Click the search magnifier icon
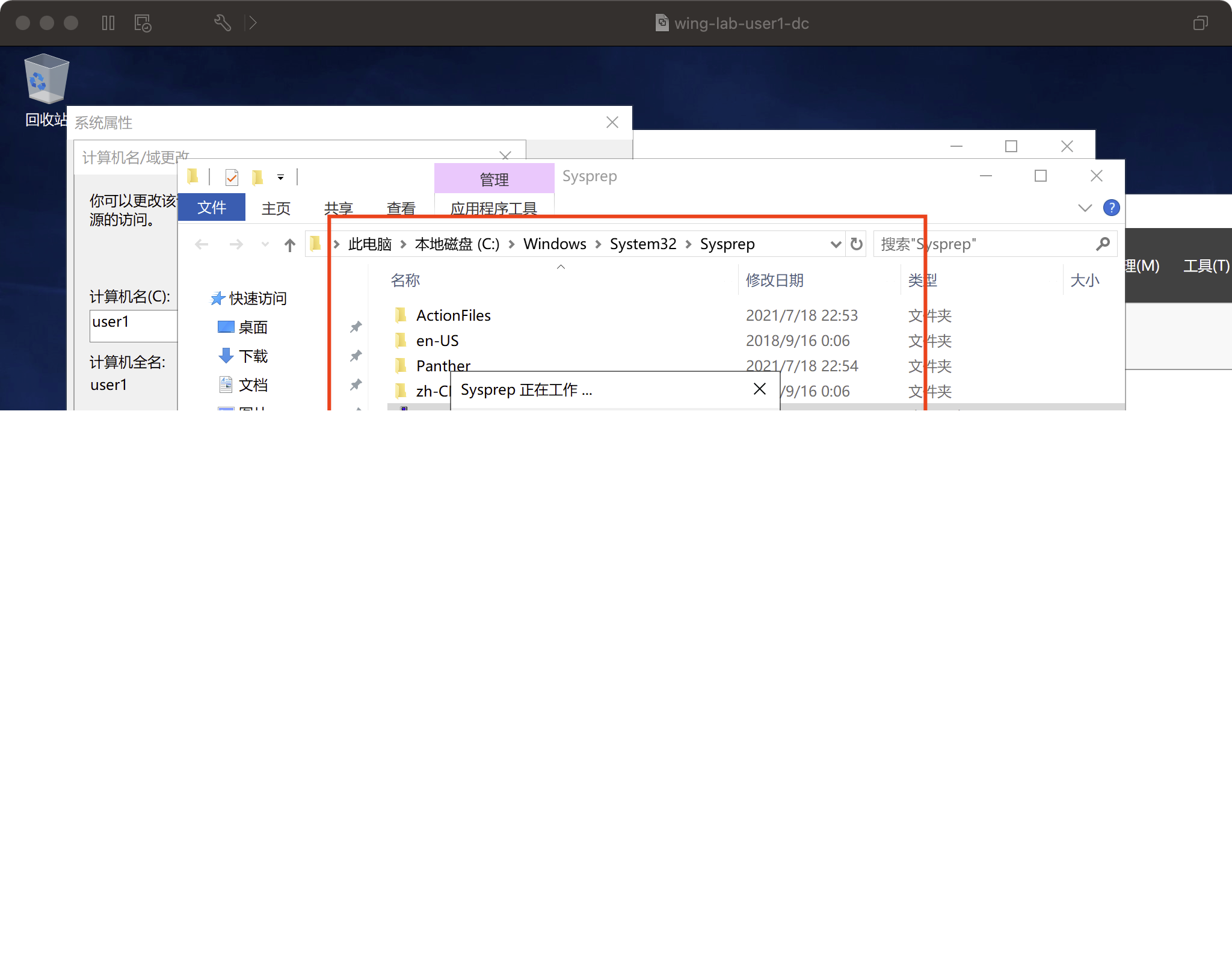This screenshot has height=970, width=1232. tap(1103, 244)
